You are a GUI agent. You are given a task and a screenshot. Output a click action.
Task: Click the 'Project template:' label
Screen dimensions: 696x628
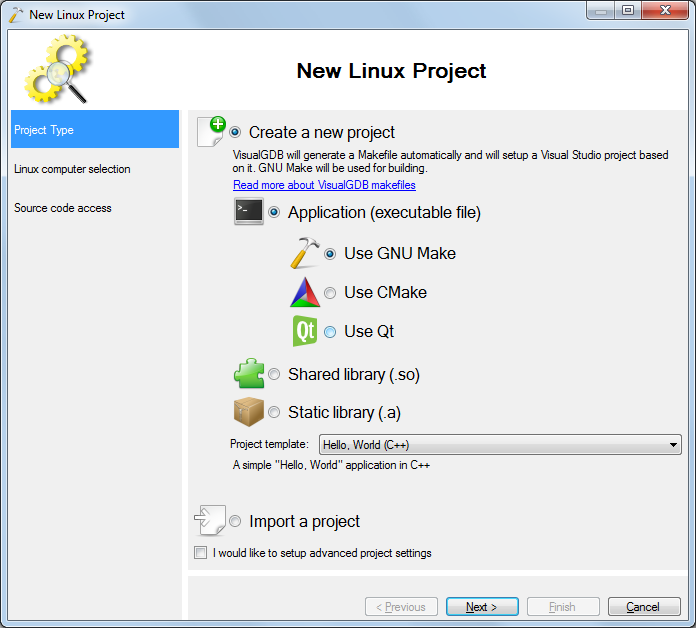[x=269, y=444]
